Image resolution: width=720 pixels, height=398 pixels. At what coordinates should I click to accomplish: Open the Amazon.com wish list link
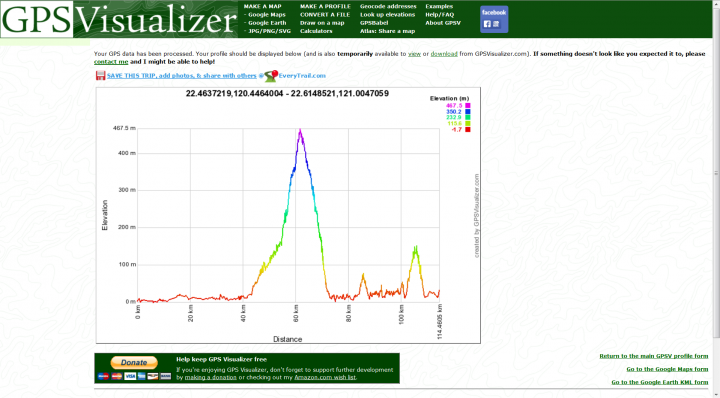coord(325,377)
